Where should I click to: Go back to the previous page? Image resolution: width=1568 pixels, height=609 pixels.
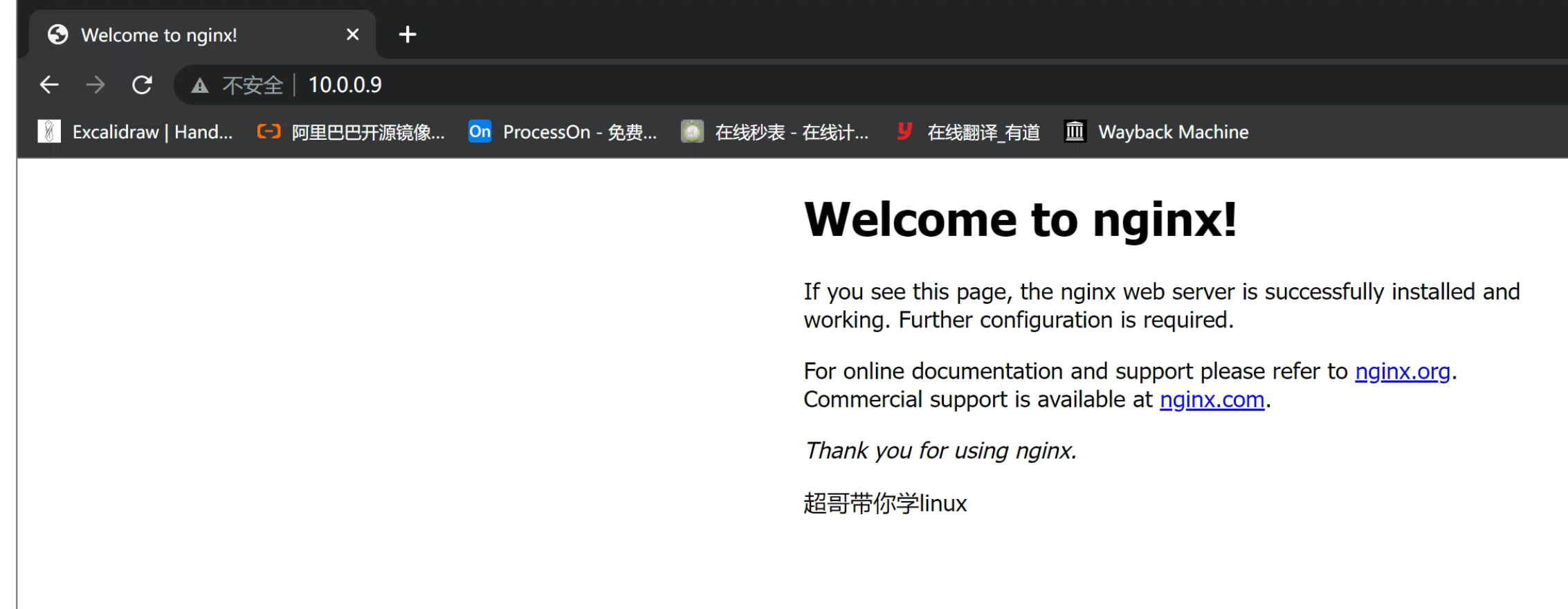click(49, 85)
